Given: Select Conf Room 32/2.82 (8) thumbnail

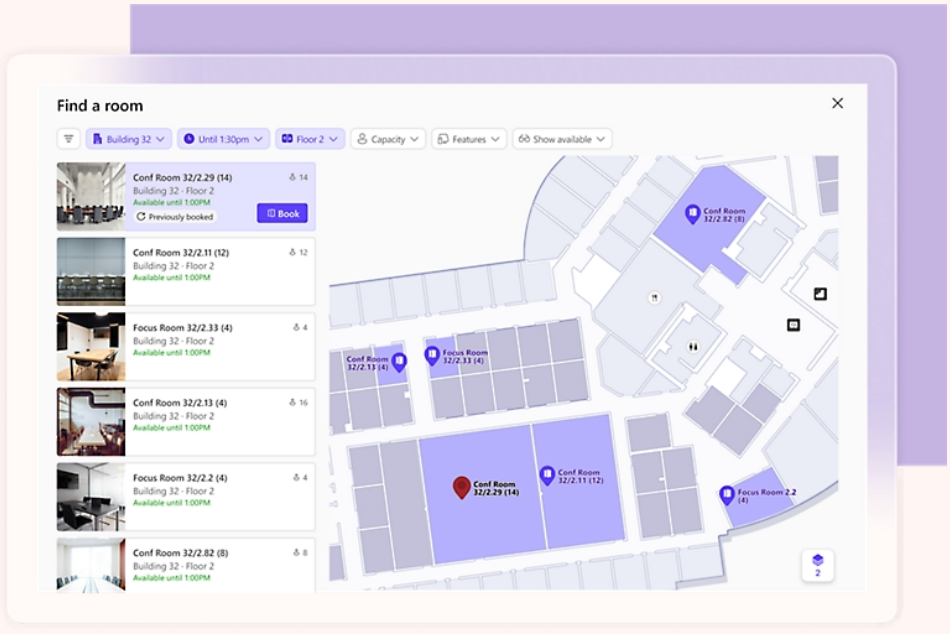Looking at the screenshot, I should [x=91, y=564].
